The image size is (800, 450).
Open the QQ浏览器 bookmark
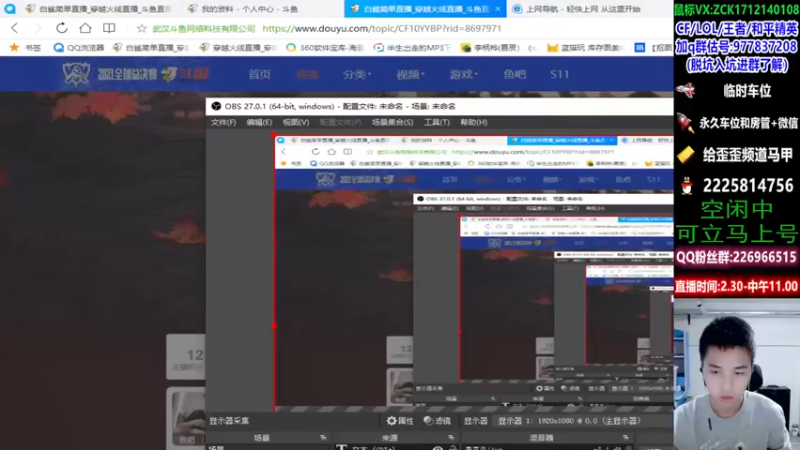pos(79,47)
